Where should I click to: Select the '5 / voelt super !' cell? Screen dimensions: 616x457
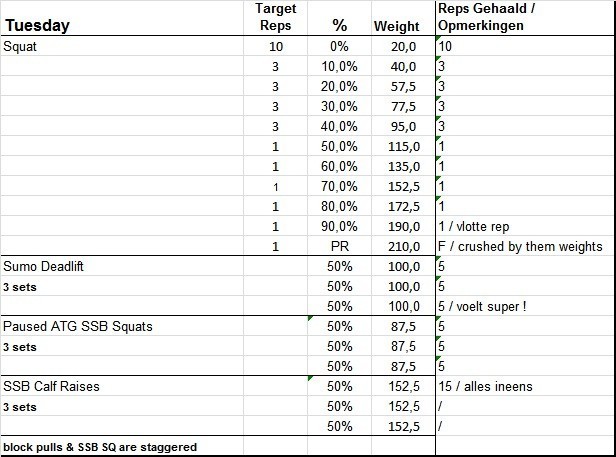coord(485,306)
